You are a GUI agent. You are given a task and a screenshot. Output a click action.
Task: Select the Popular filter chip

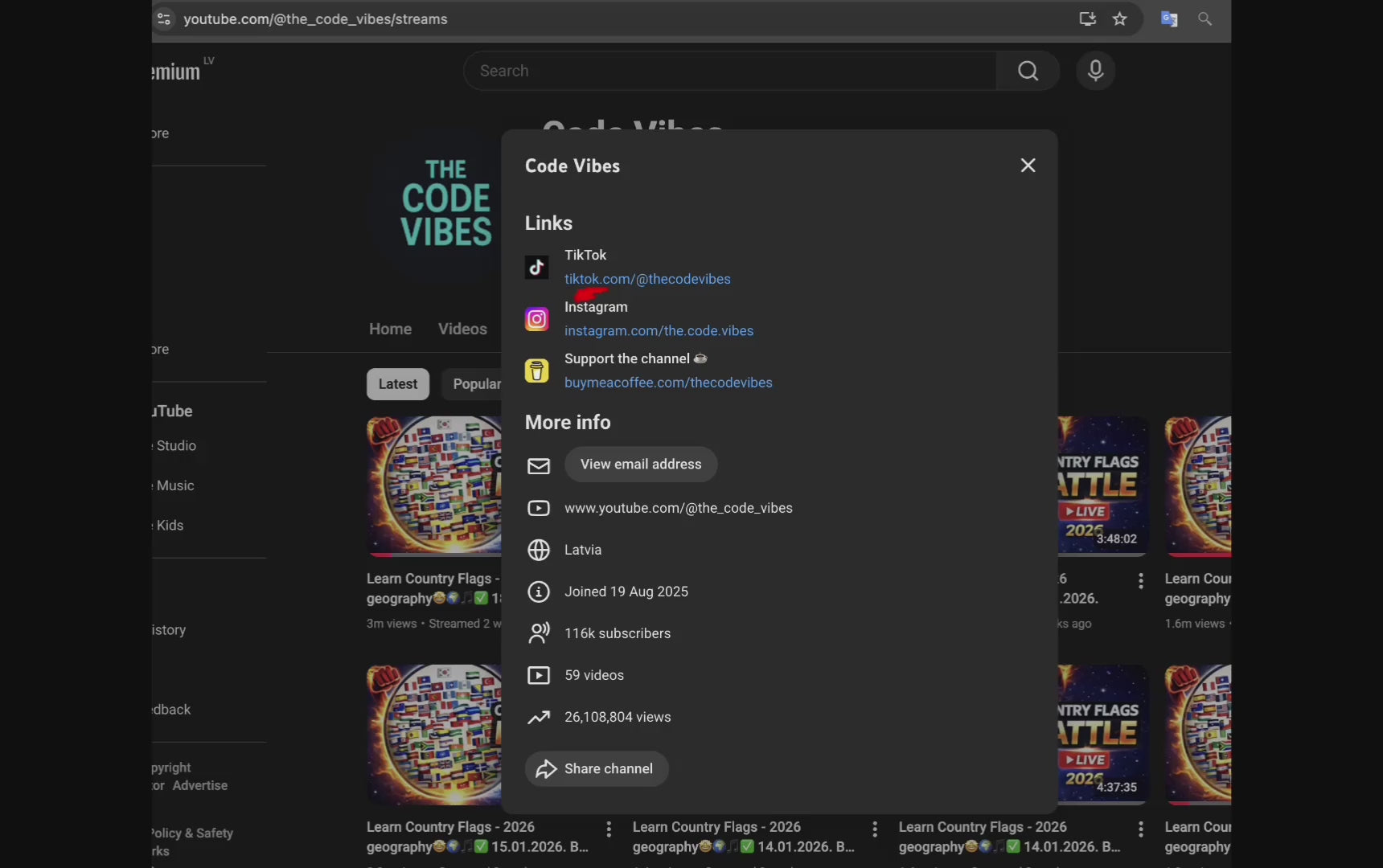476,384
